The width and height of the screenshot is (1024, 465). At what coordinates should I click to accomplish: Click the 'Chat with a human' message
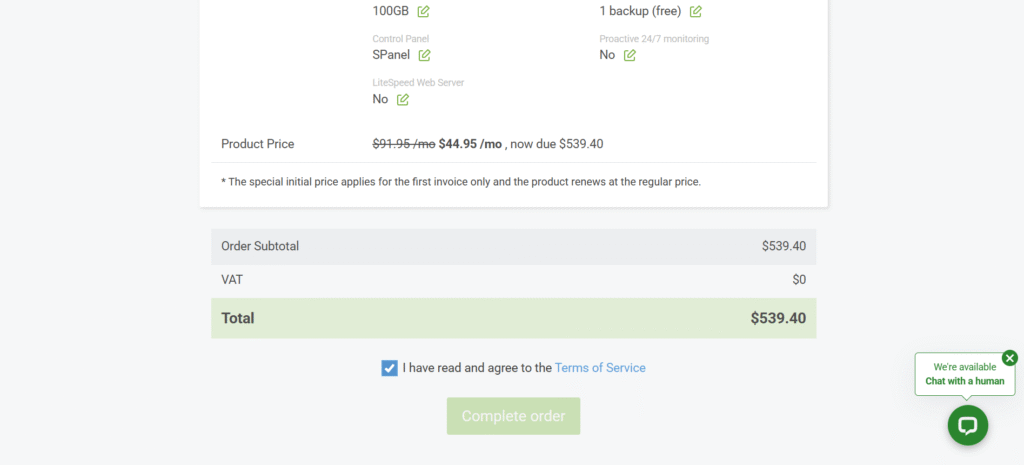coord(964,381)
